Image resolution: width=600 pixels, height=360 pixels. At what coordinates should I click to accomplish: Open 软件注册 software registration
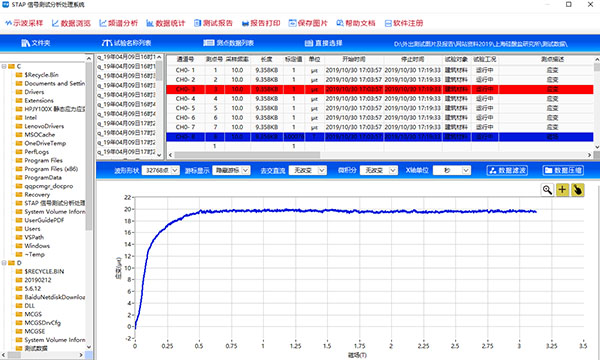pos(404,23)
